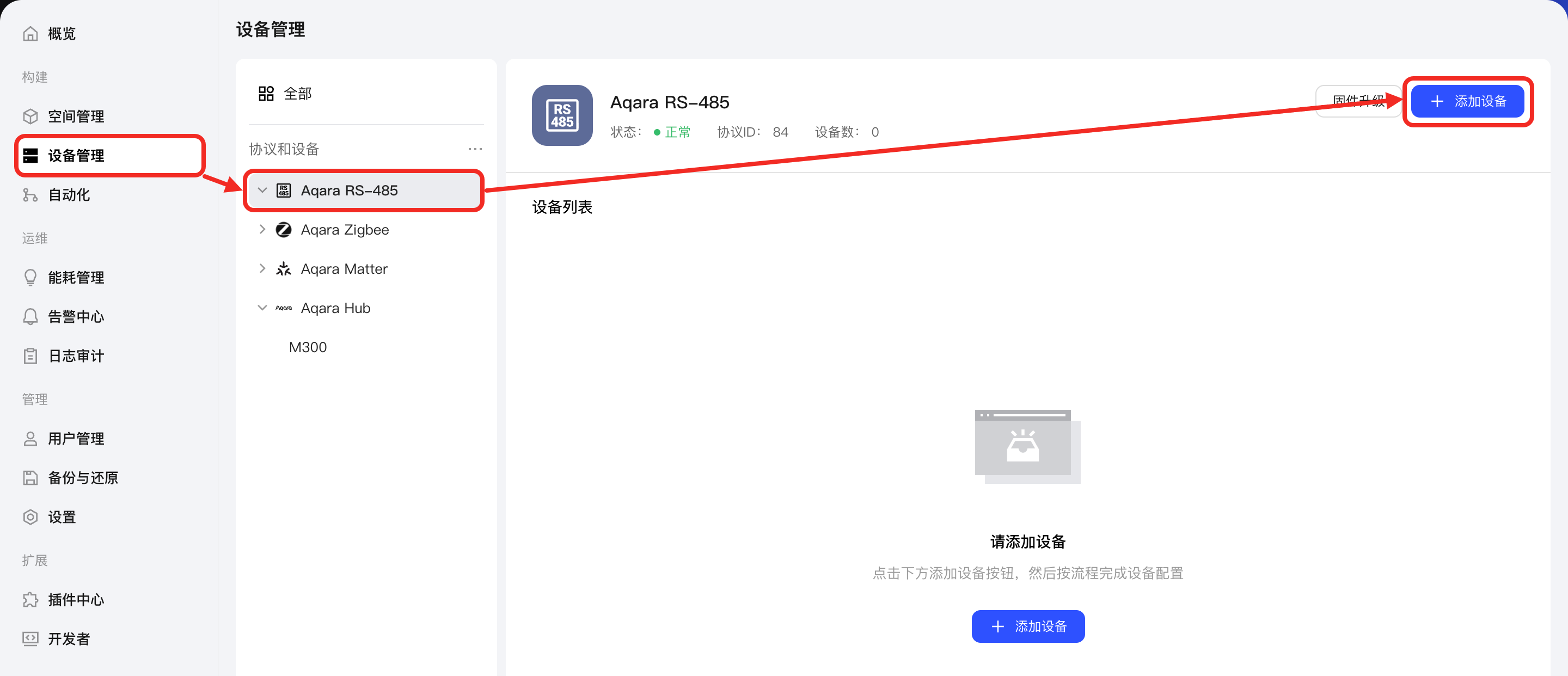Click the Aqara RS-485 header title
1568x676 pixels.
[670, 102]
